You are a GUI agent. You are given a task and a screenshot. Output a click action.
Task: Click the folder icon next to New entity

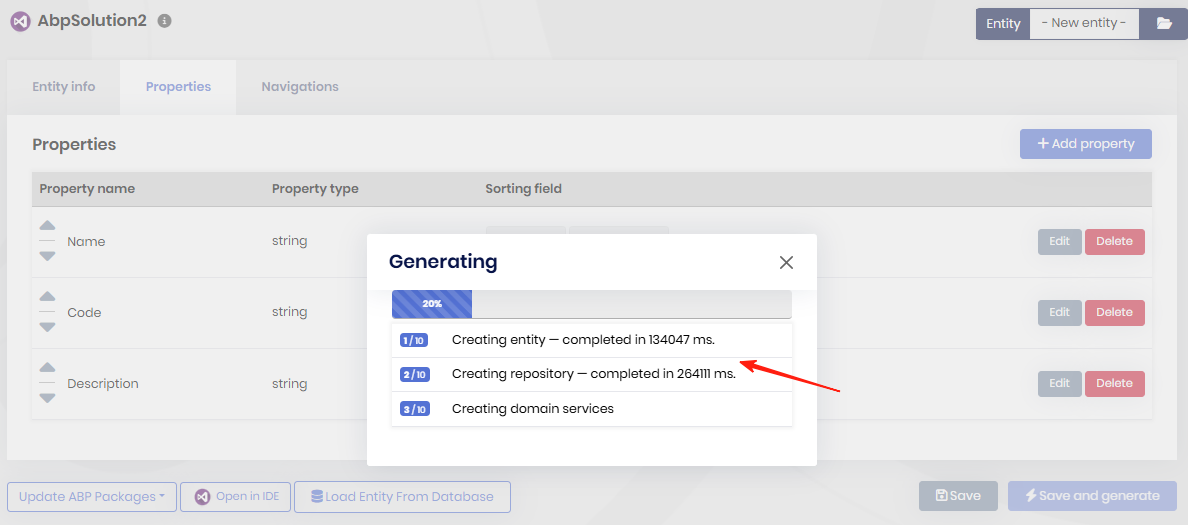coord(1164,24)
